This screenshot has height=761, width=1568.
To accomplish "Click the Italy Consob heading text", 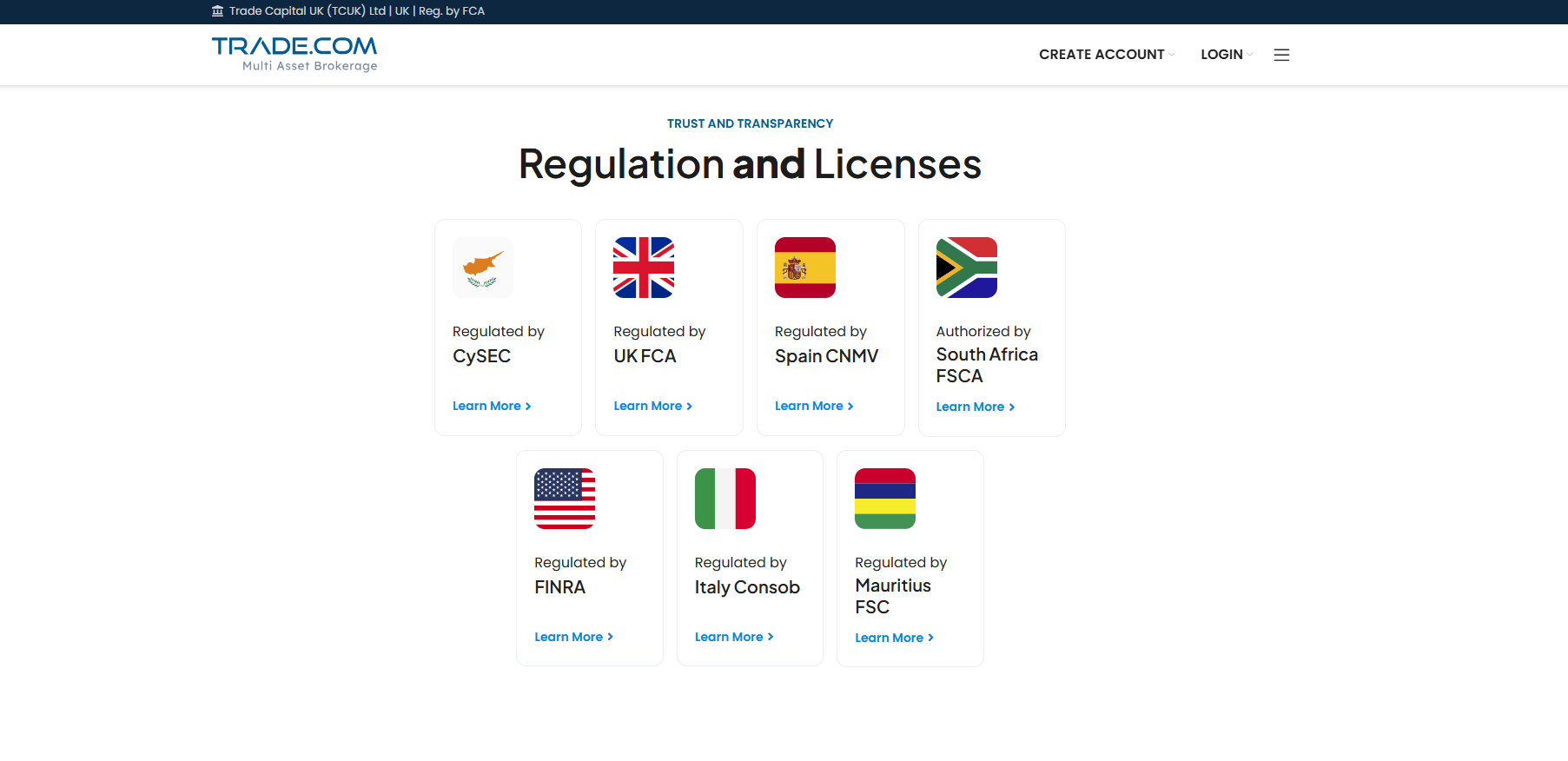I will [x=747, y=587].
